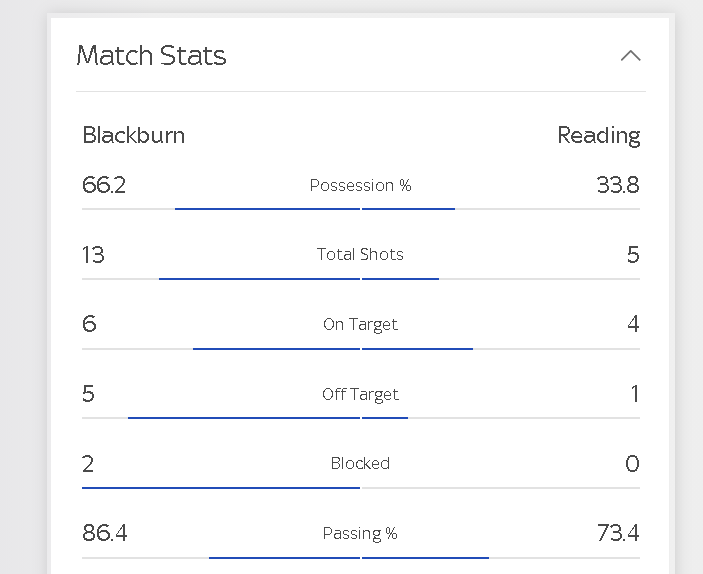Select the Reading team name
Viewport: 703px width, 574px height.
coord(599,136)
